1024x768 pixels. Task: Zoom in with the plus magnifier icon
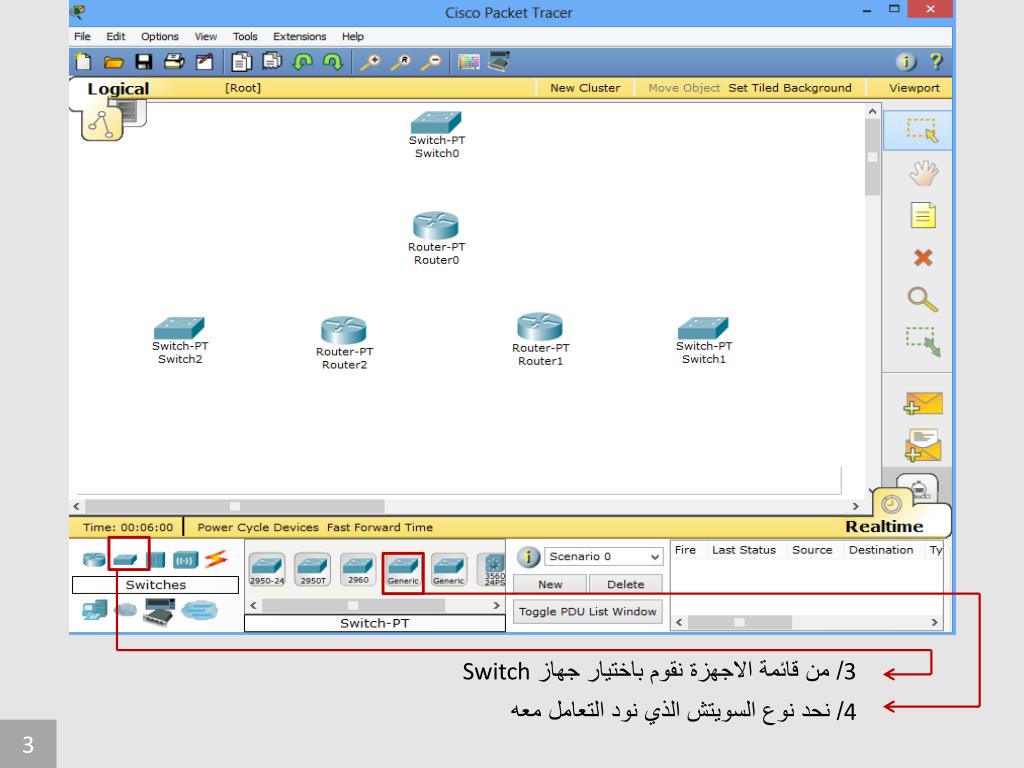(x=370, y=62)
